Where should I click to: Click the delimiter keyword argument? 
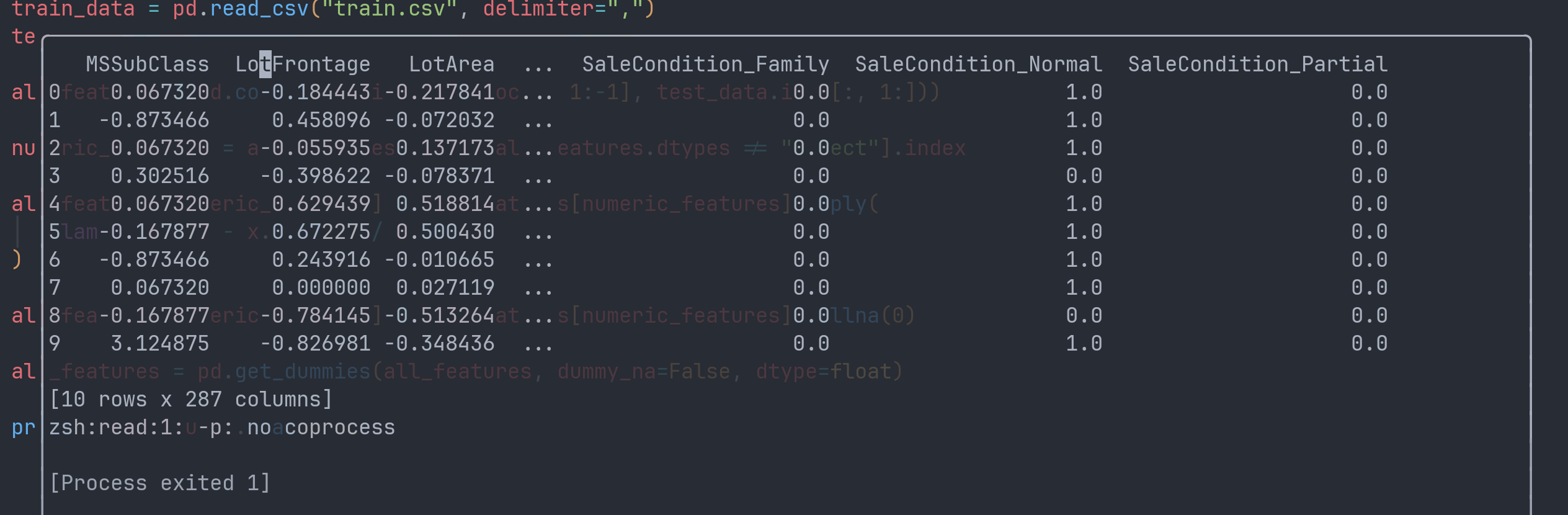coord(538,9)
